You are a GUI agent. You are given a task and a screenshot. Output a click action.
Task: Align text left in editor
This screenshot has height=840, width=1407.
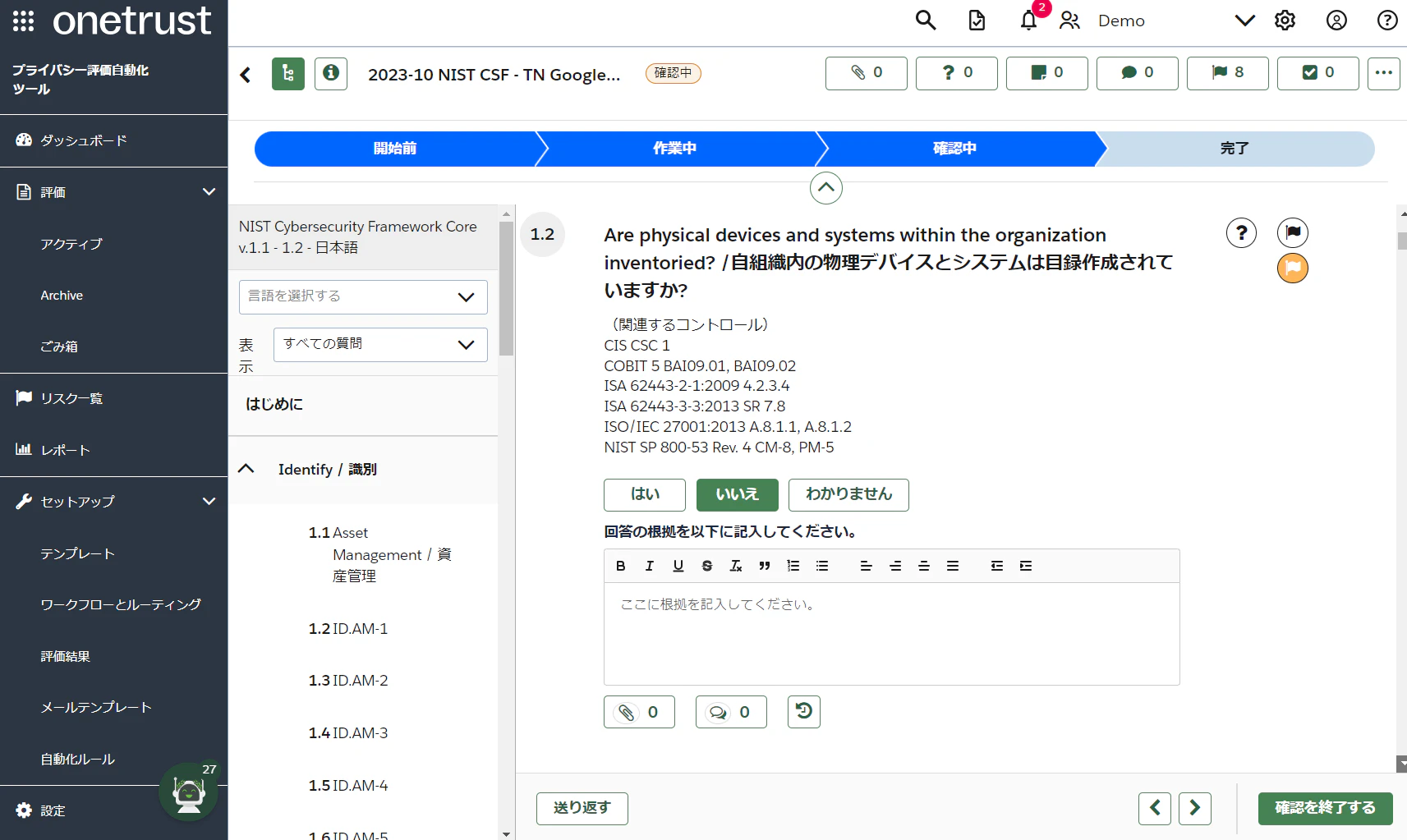pos(866,566)
